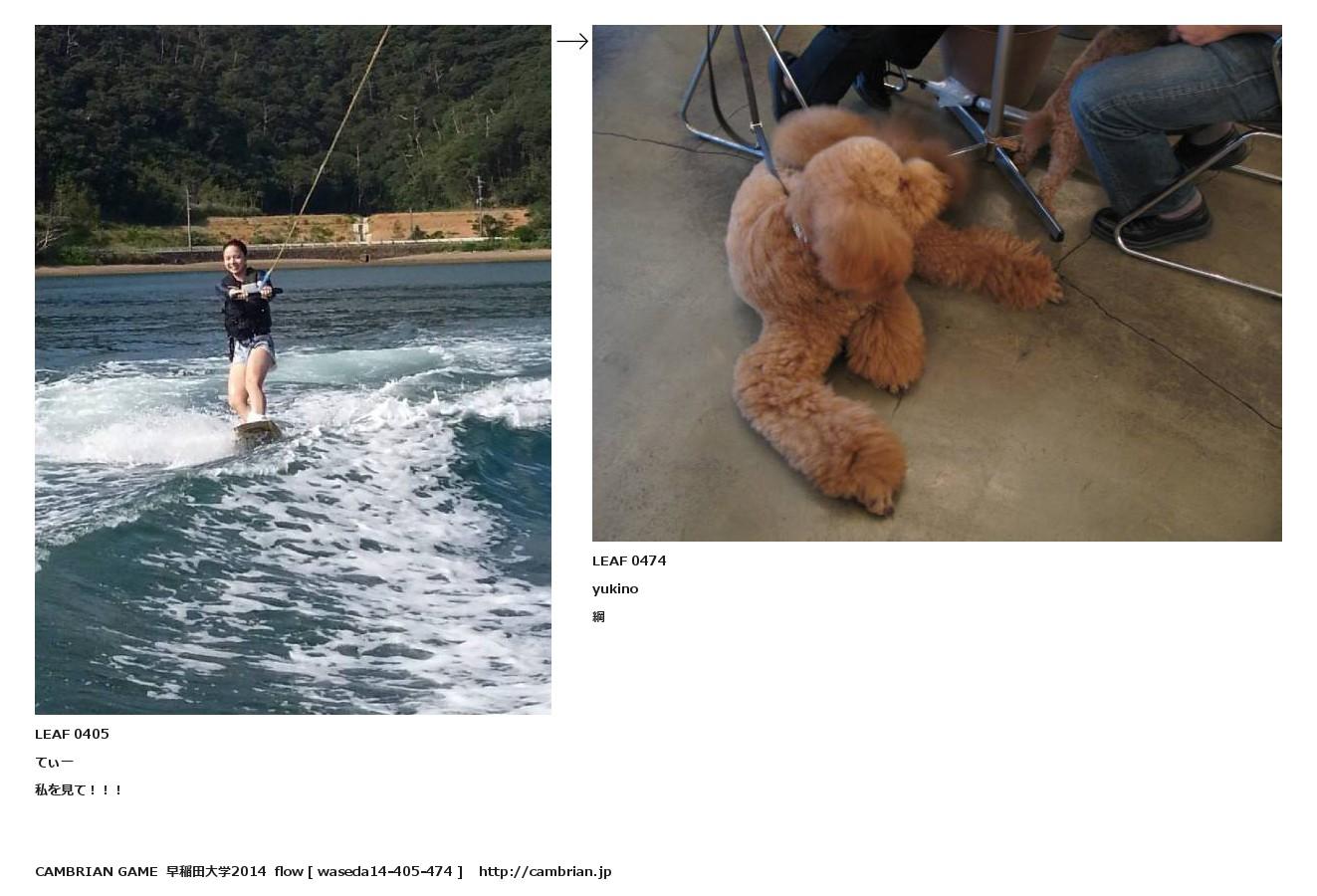Open the wakeboarding woman photo
Viewport: 1317px width, 896px height.
(x=293, y=369)
